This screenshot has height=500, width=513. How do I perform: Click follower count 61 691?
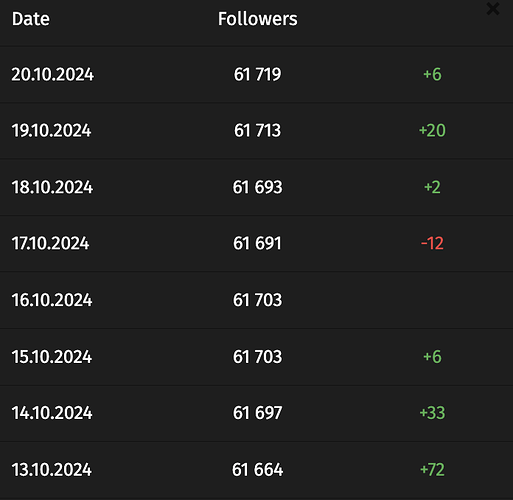pyautogui.click(x=257, y=243)
